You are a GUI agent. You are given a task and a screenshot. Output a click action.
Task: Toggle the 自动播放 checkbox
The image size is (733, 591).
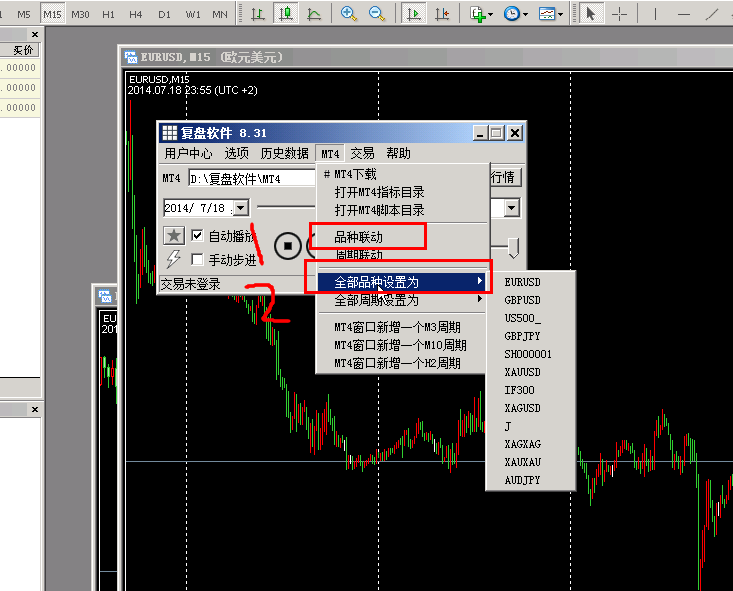pyautogui.click(x=197, y=237)
